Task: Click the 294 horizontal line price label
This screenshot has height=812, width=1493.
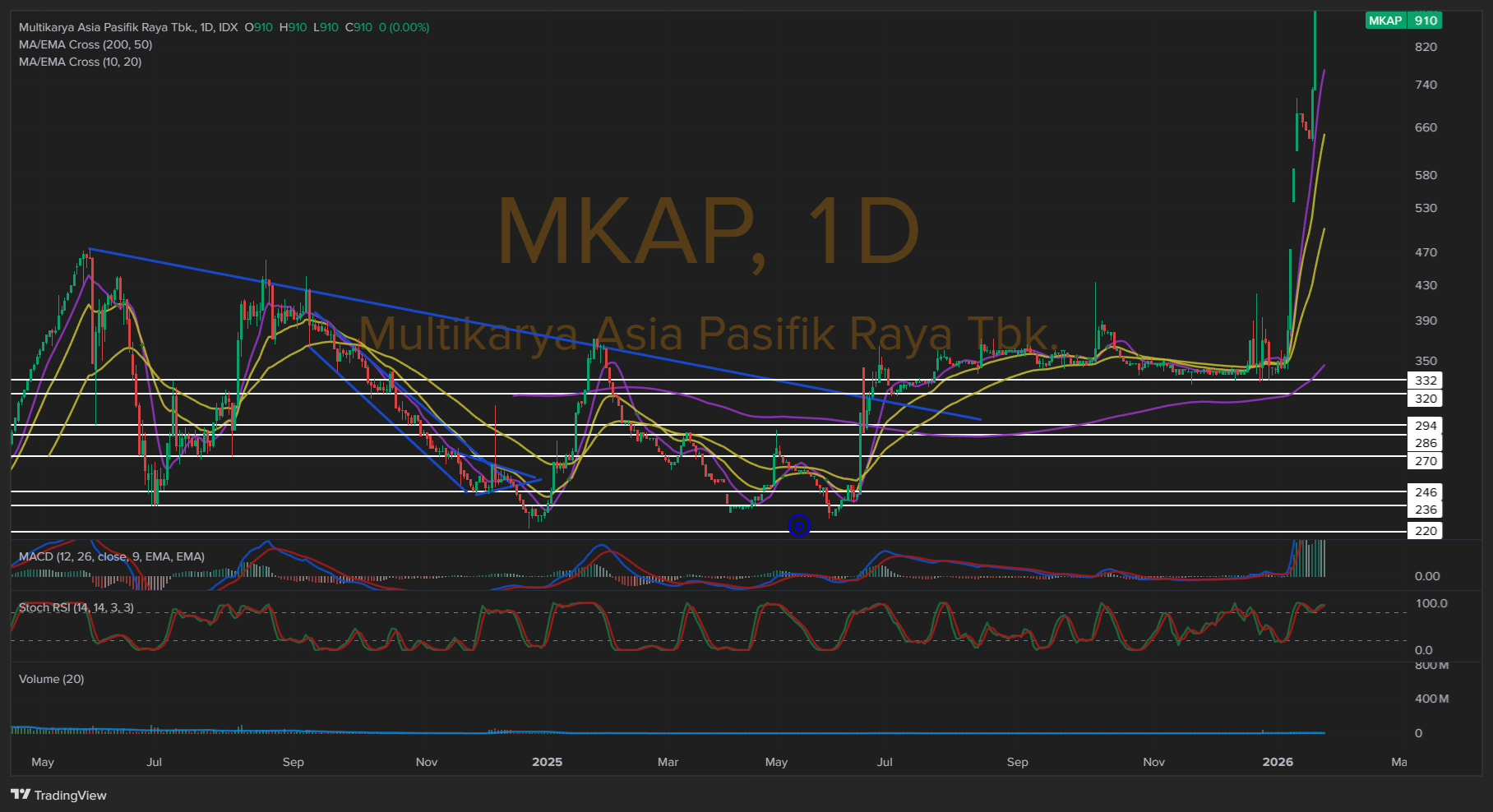Action: 1425,426
